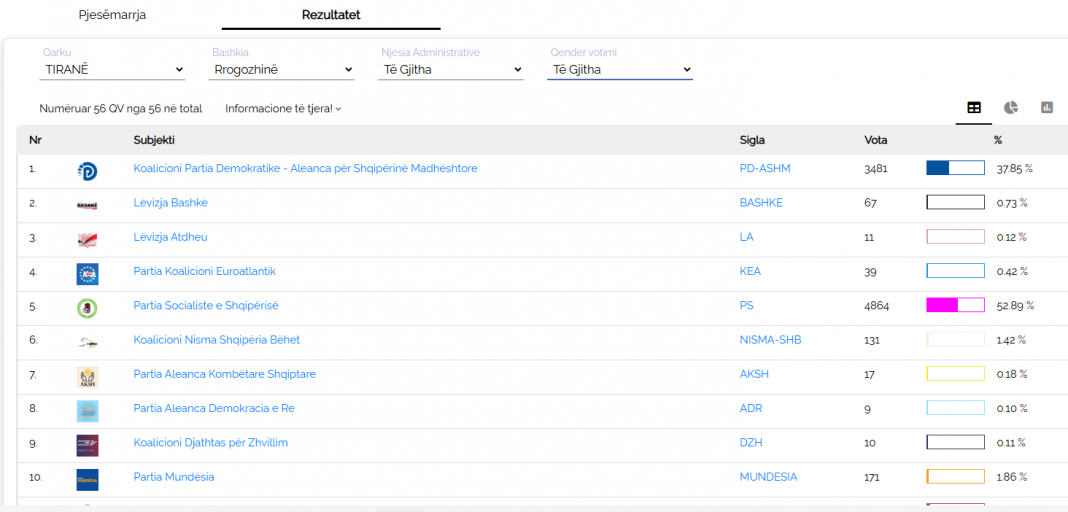Click the ADR sigla link
1068x512 pixels.
click(751, 409)
